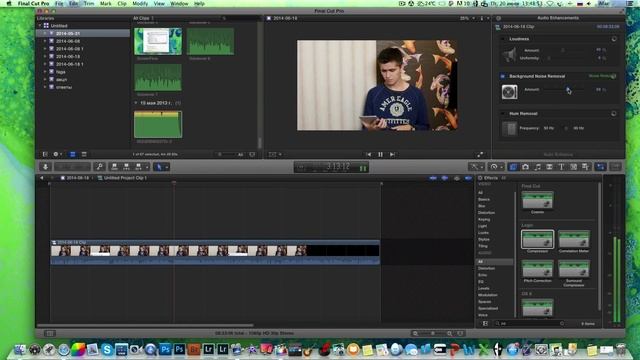
Task: Open the Generators browser icon
Action: pyautogui.click(x=573, y=167)
